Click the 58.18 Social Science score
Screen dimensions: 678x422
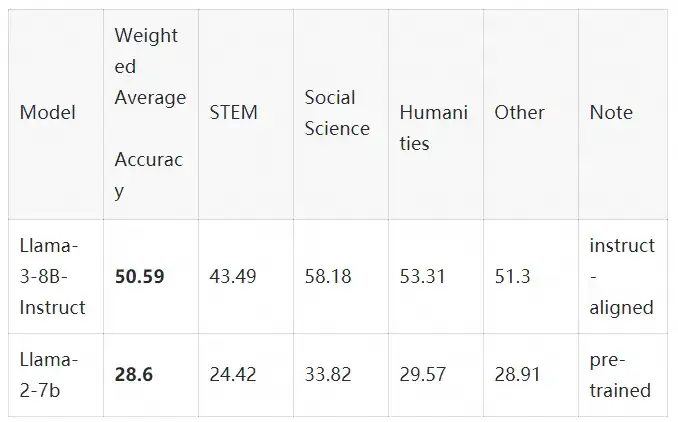(x=328, y=277)
